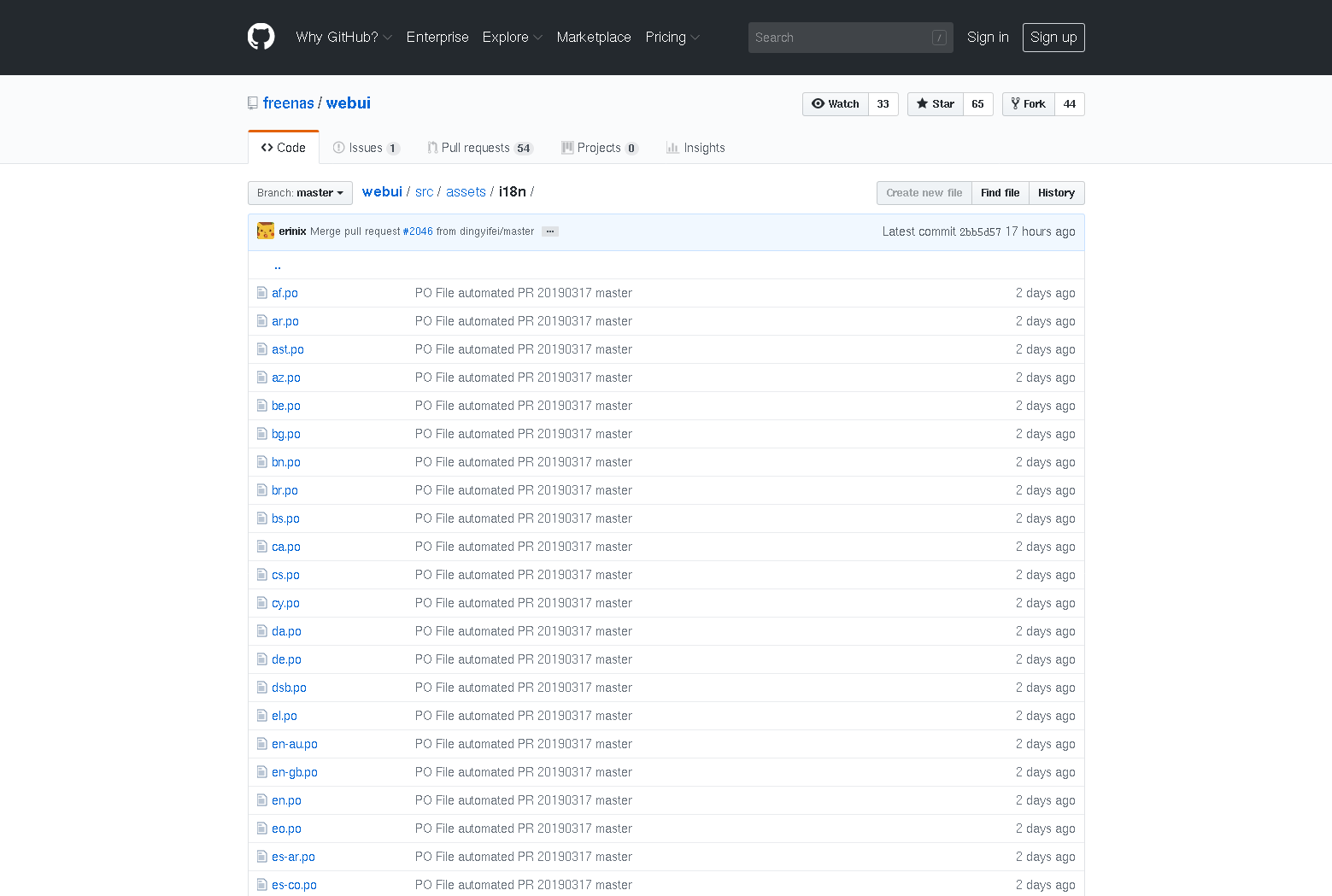Open the Branch: master dropdown

pyautogui.click(x=299, y=192)
